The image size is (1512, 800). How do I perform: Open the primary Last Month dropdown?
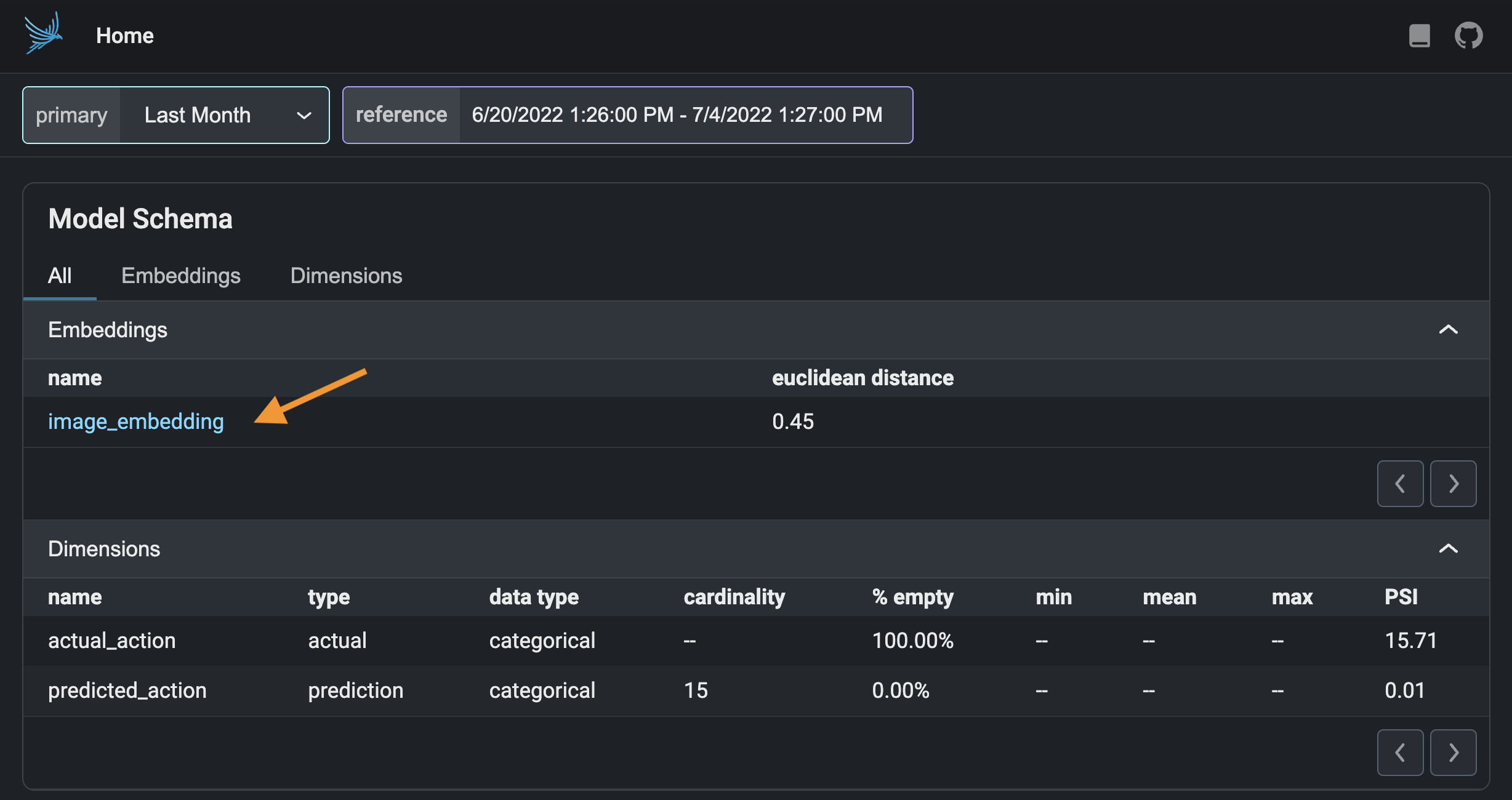click(x=224, y=115)
